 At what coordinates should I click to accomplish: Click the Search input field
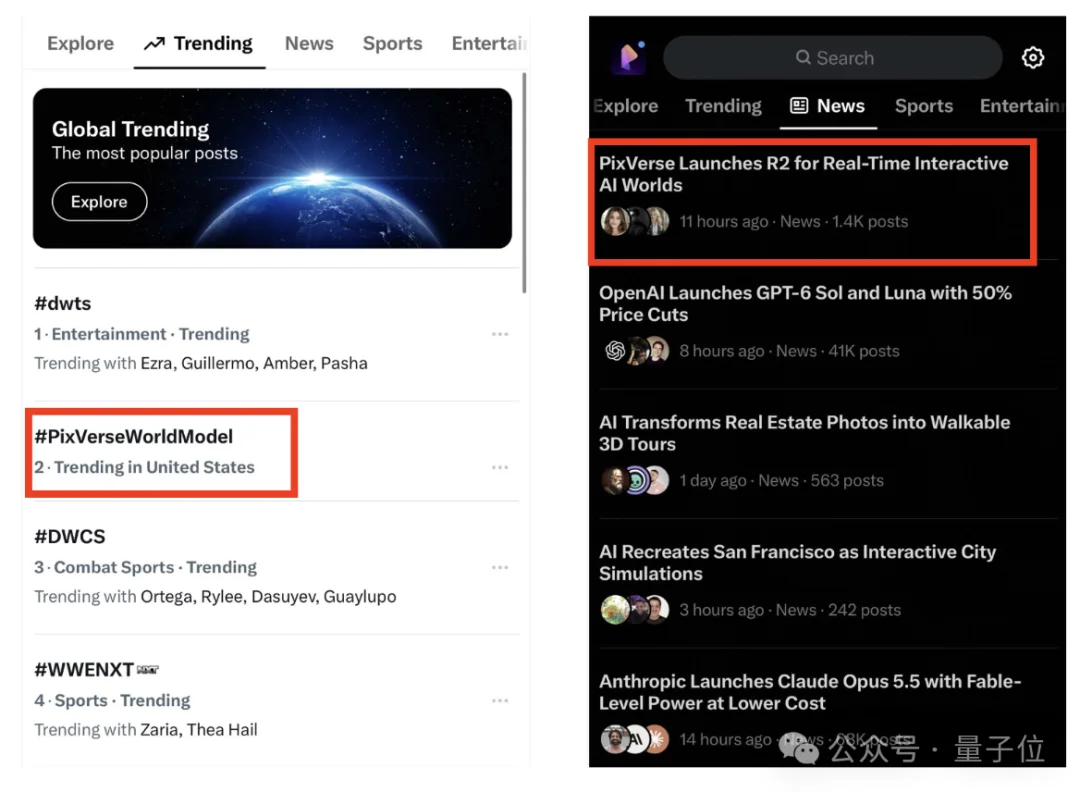click(x=833, y=58)
